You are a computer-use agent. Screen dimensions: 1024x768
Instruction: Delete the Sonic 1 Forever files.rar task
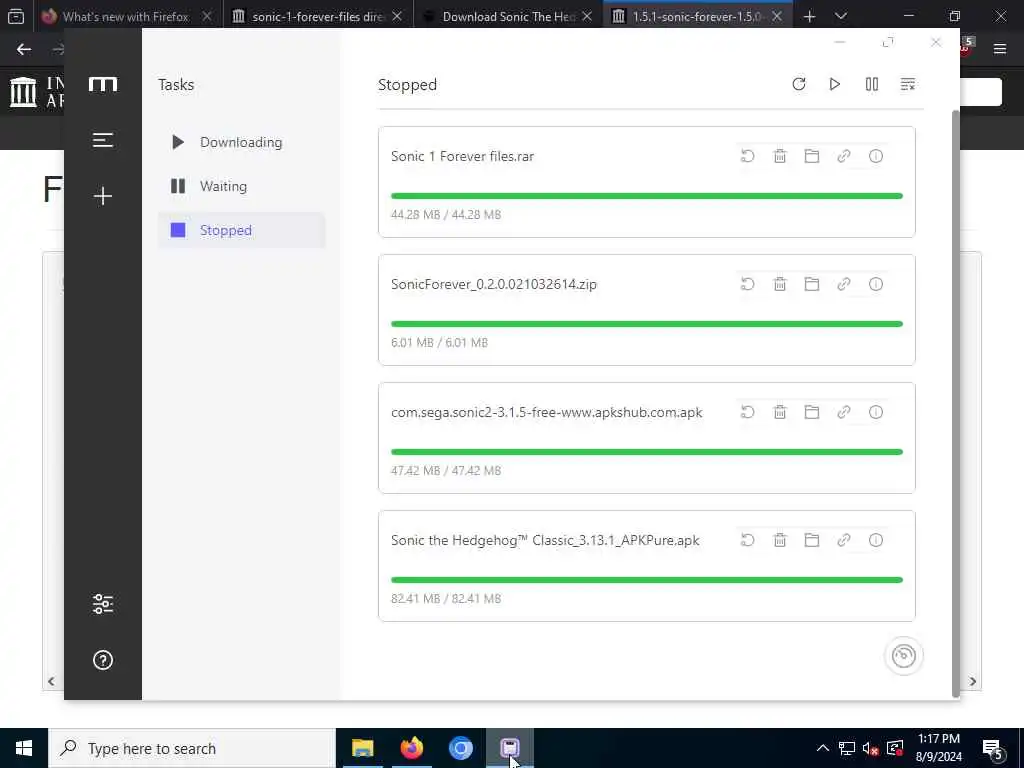(x=780, y=156)
